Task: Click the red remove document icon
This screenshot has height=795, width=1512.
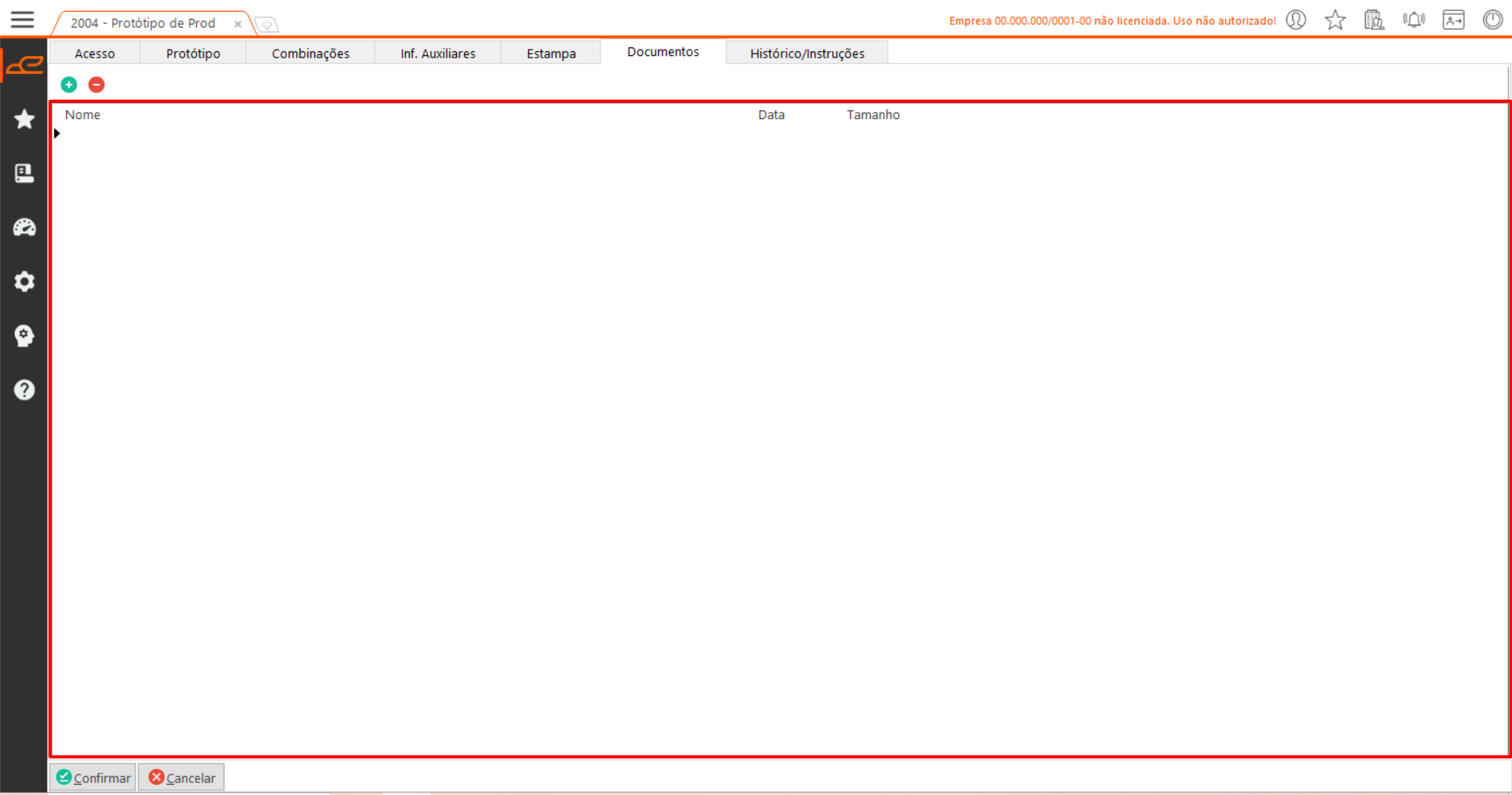Action: (96, 84)
